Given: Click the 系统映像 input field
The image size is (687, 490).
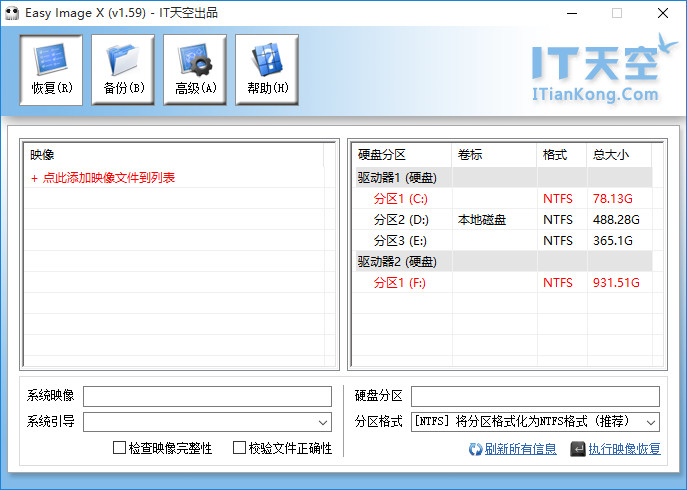Looking at the screenshot, I should pos(207,396).
